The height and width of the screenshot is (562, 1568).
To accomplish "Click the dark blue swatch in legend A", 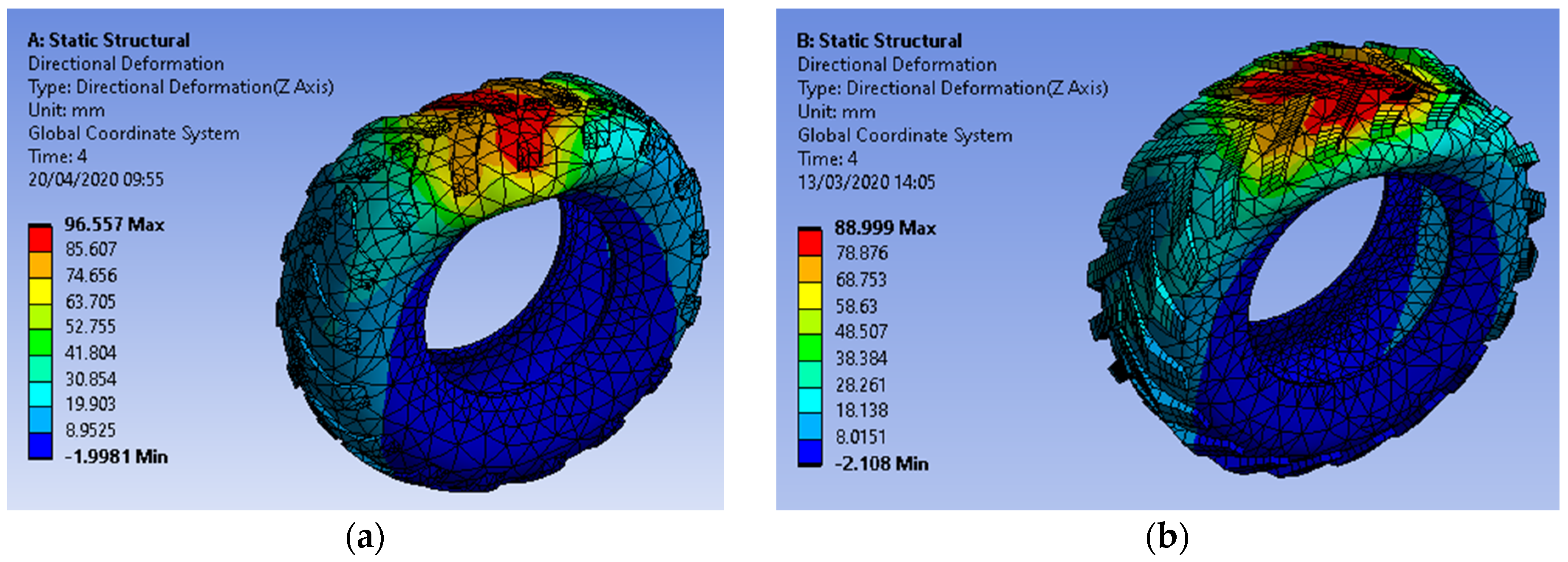I will 40,445.
